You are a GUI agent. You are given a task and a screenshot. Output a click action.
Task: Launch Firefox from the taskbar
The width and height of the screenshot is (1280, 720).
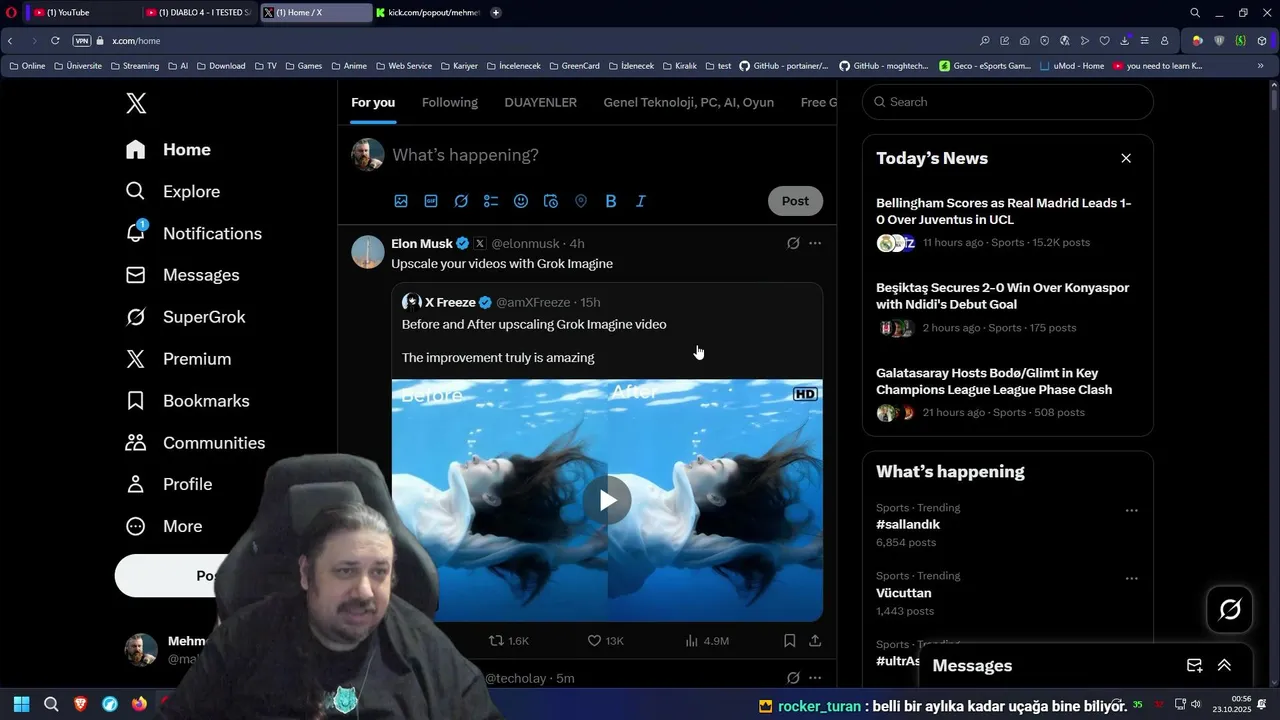pos(139,704)
